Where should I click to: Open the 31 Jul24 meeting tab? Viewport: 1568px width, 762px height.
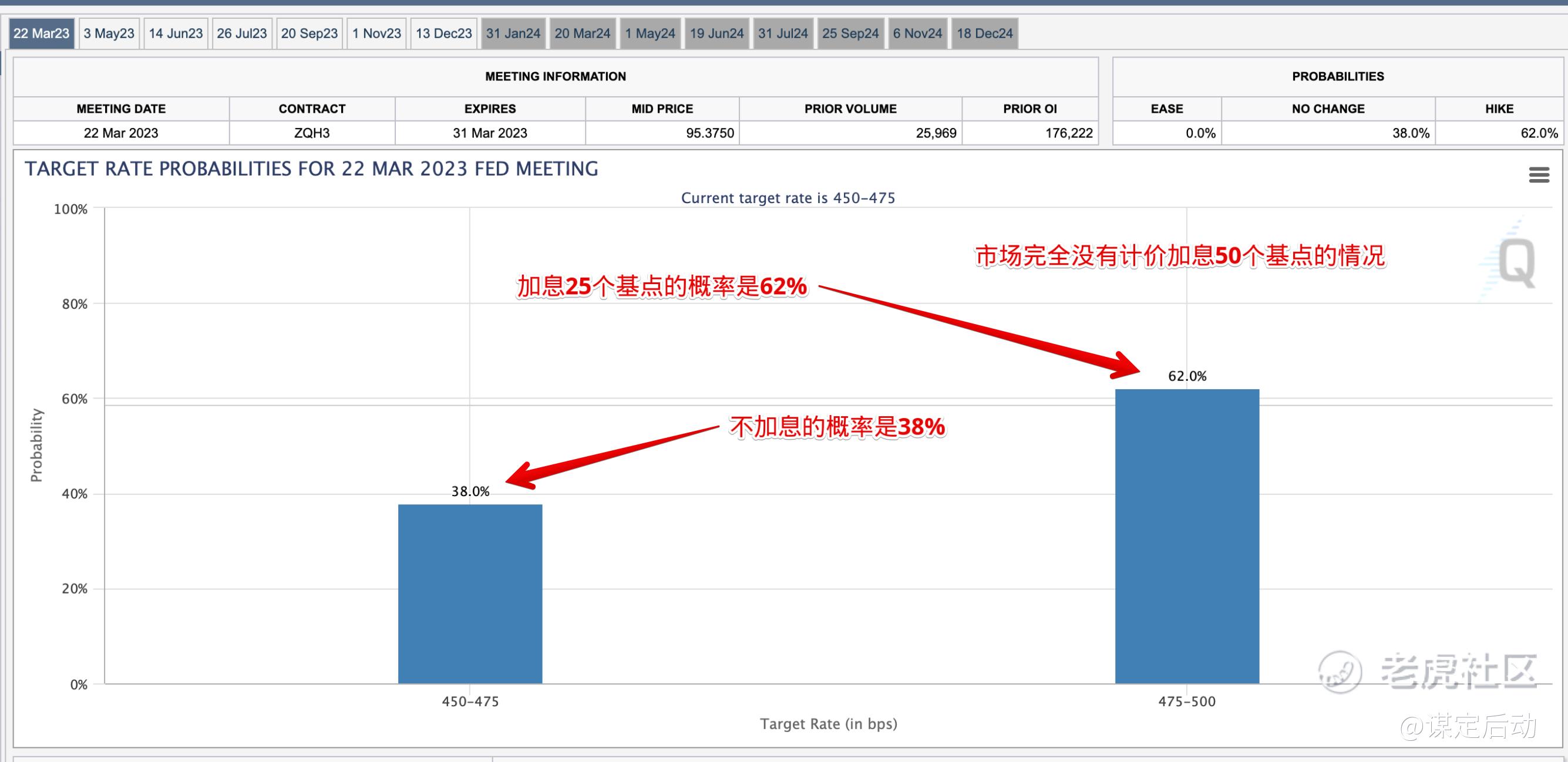tap(783, 33)
